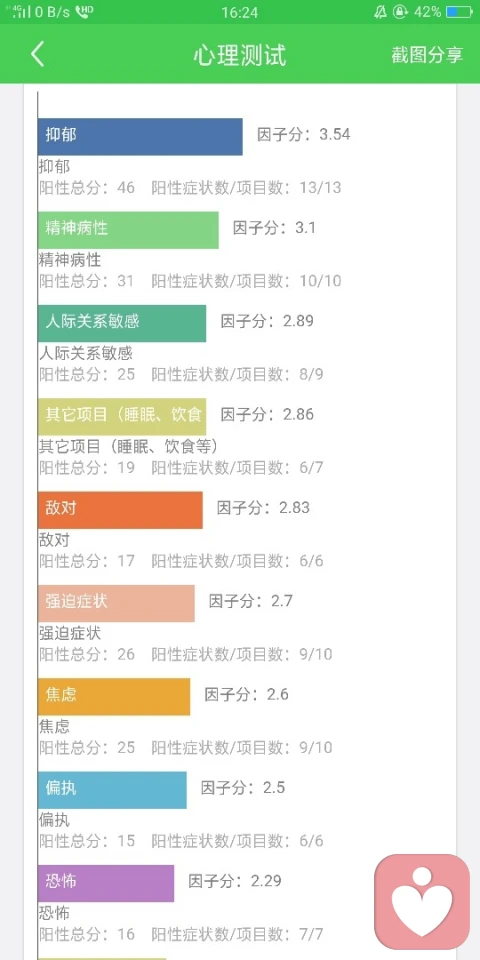This screenshot has height=960, width=480.
Task: Click the 因子分: 3.54 score label
Action: point(304,135)
